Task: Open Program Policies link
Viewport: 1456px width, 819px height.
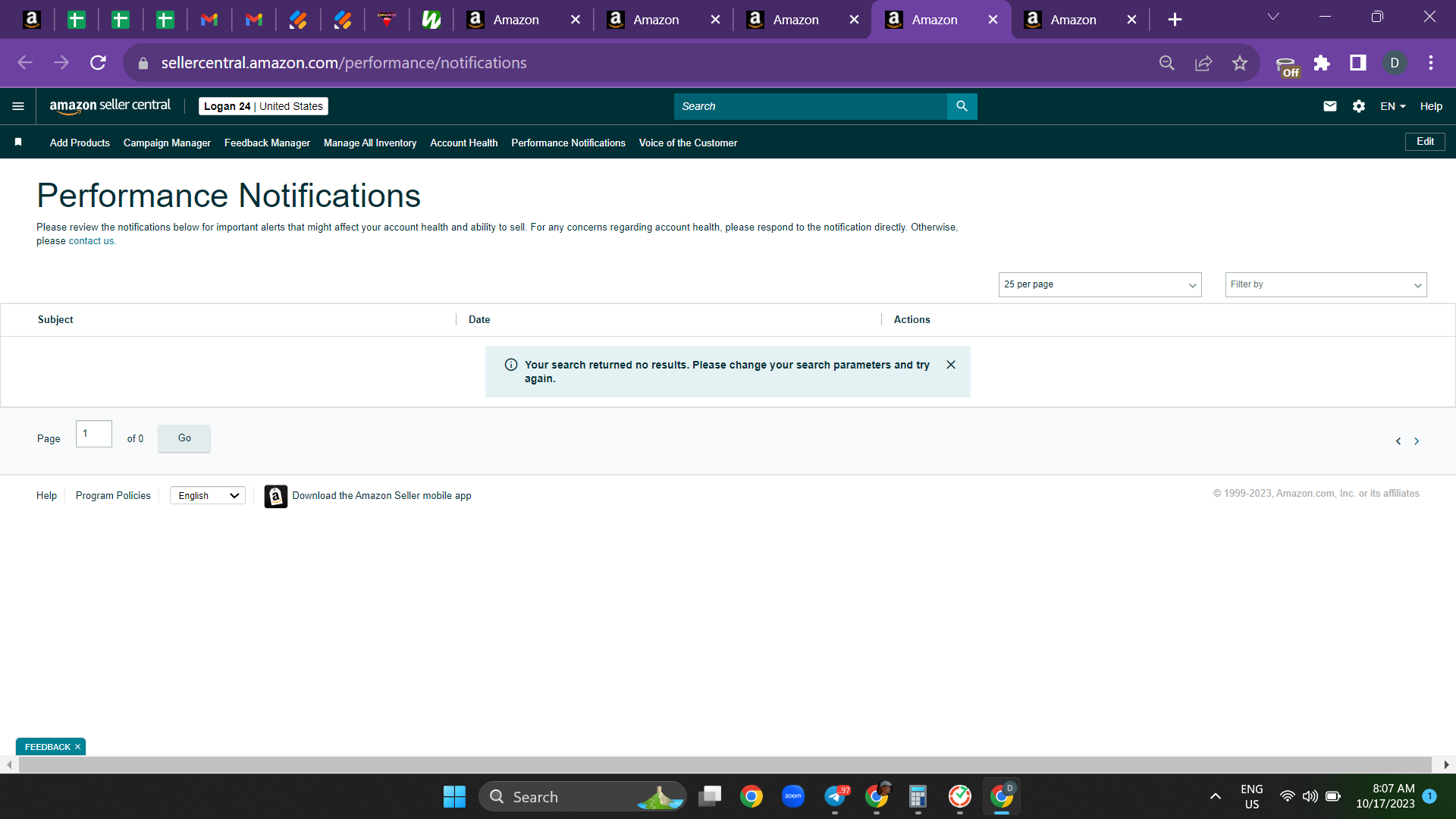Action: tap(113, 496)
